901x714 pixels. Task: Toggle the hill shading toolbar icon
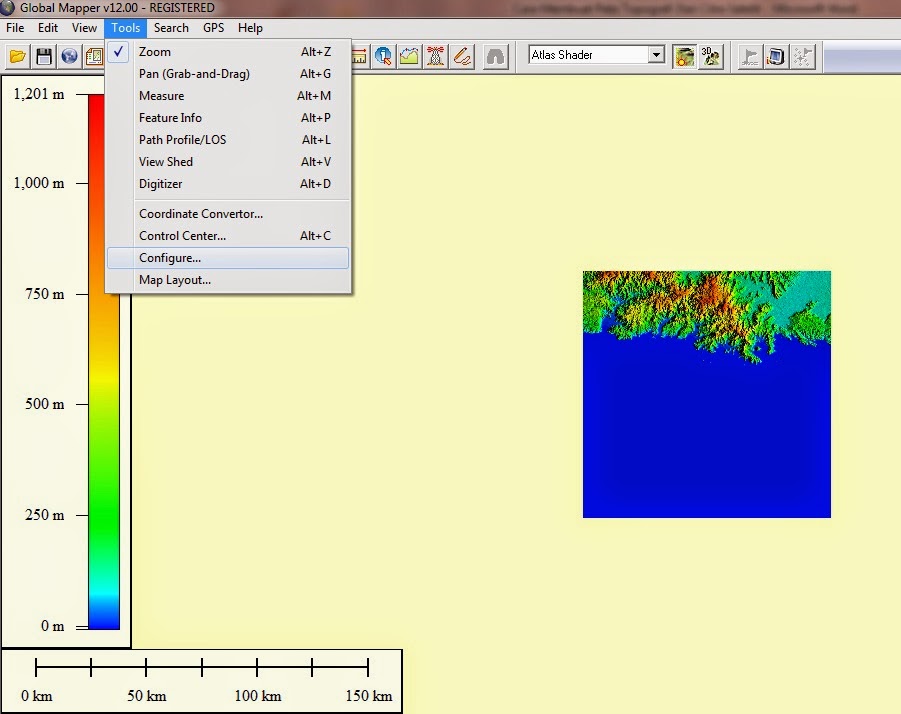(684, 56)
